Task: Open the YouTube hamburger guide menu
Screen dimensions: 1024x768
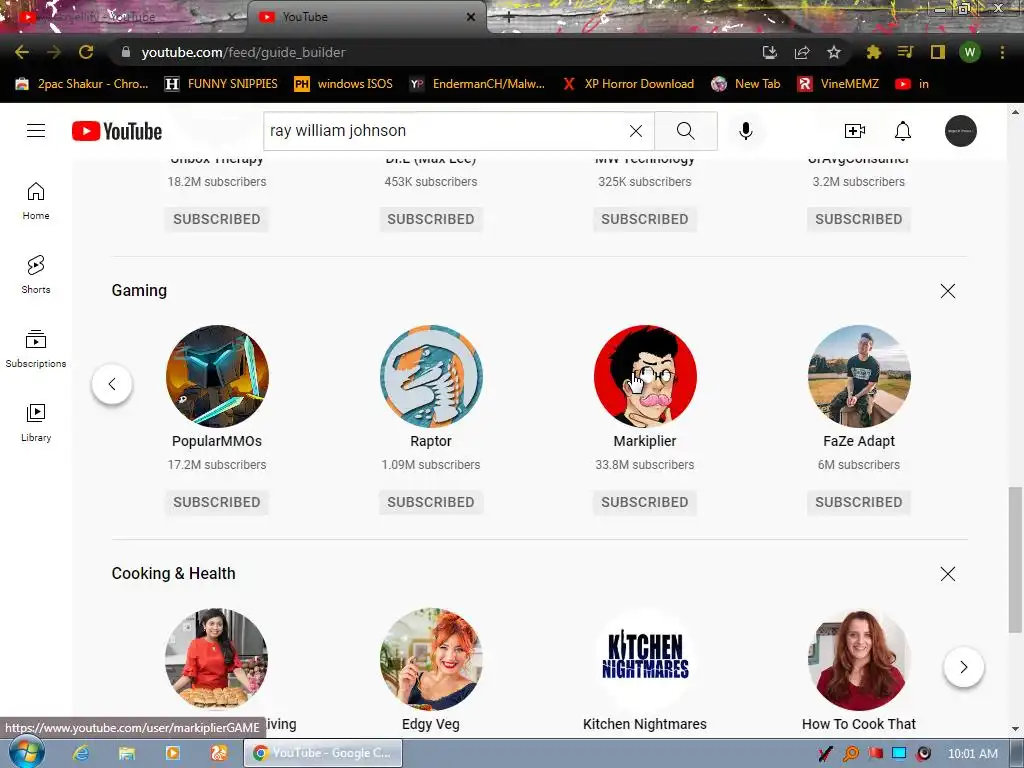Action: (36, 131)
